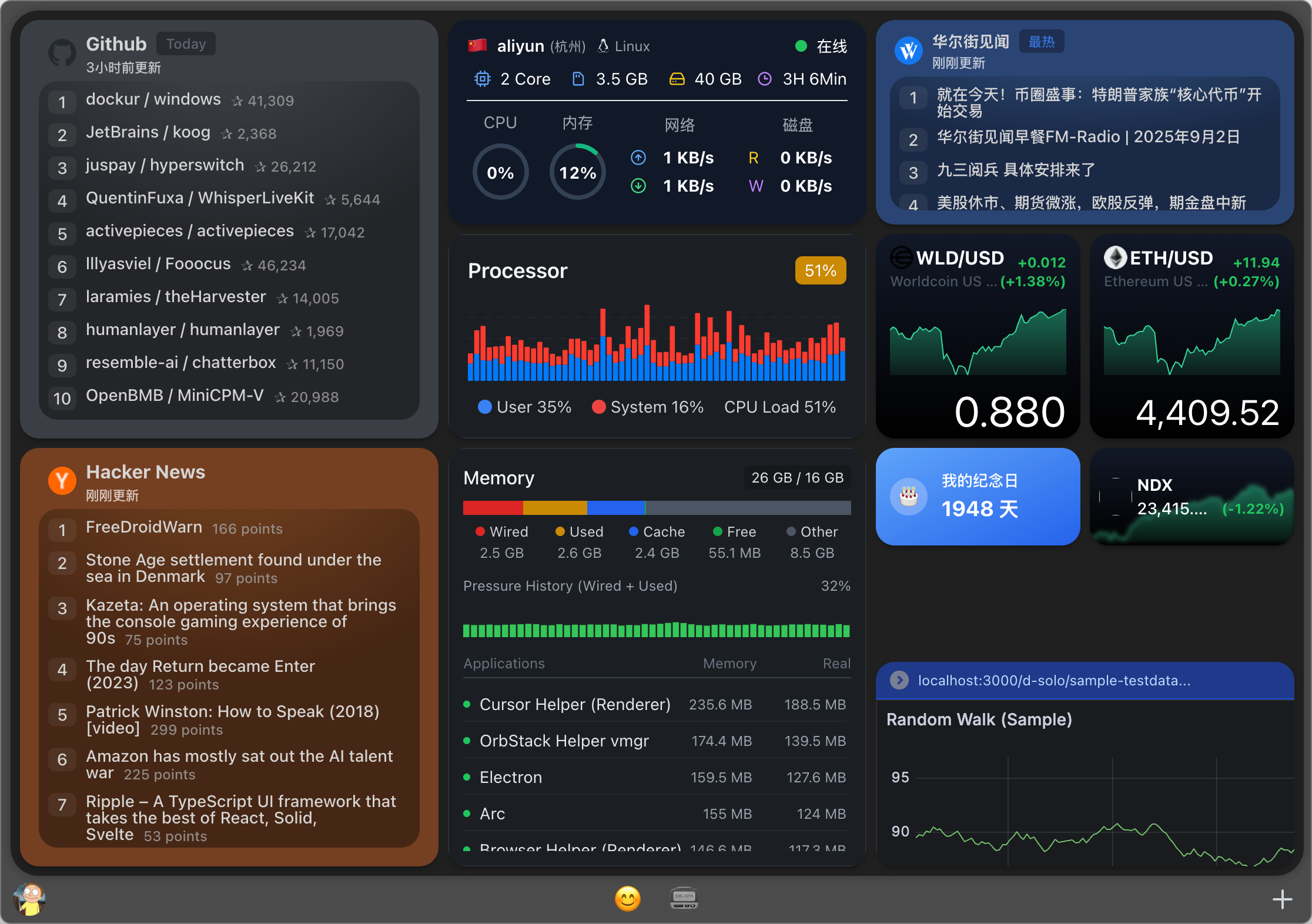Click the birthday cake anniversary icon
Viewport: 1312px width, 924px height.
[x=909, y=497]
